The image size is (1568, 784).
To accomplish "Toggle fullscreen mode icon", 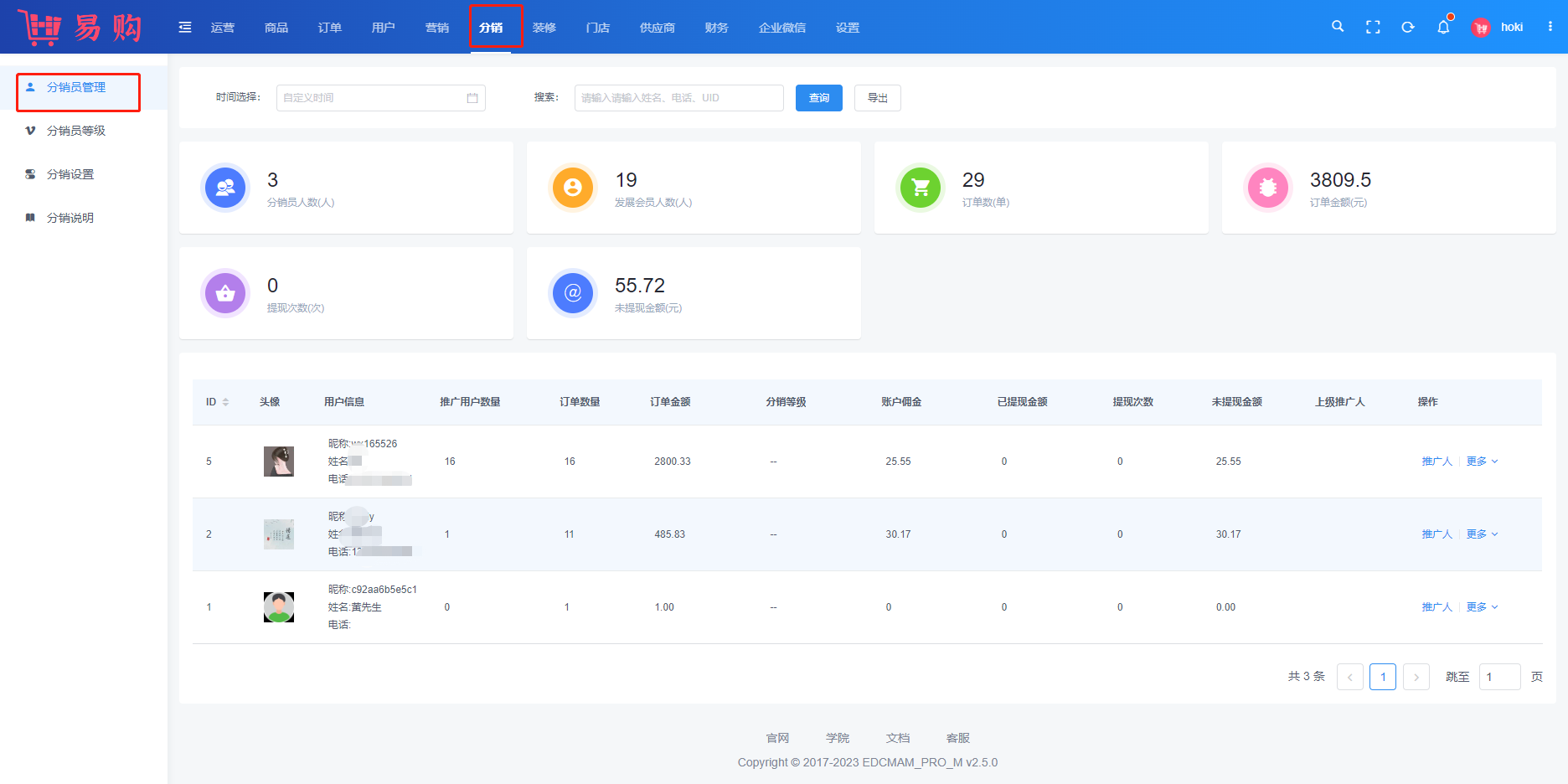I will [x=1373, y=27].
